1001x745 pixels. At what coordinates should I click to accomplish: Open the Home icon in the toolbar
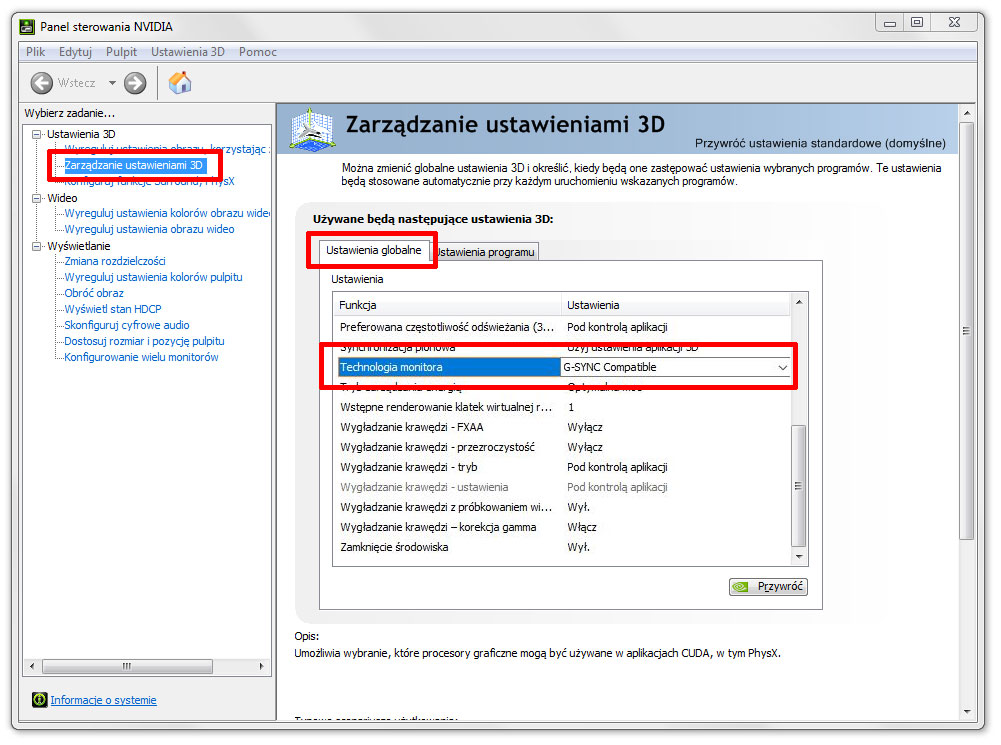point(179,82)
